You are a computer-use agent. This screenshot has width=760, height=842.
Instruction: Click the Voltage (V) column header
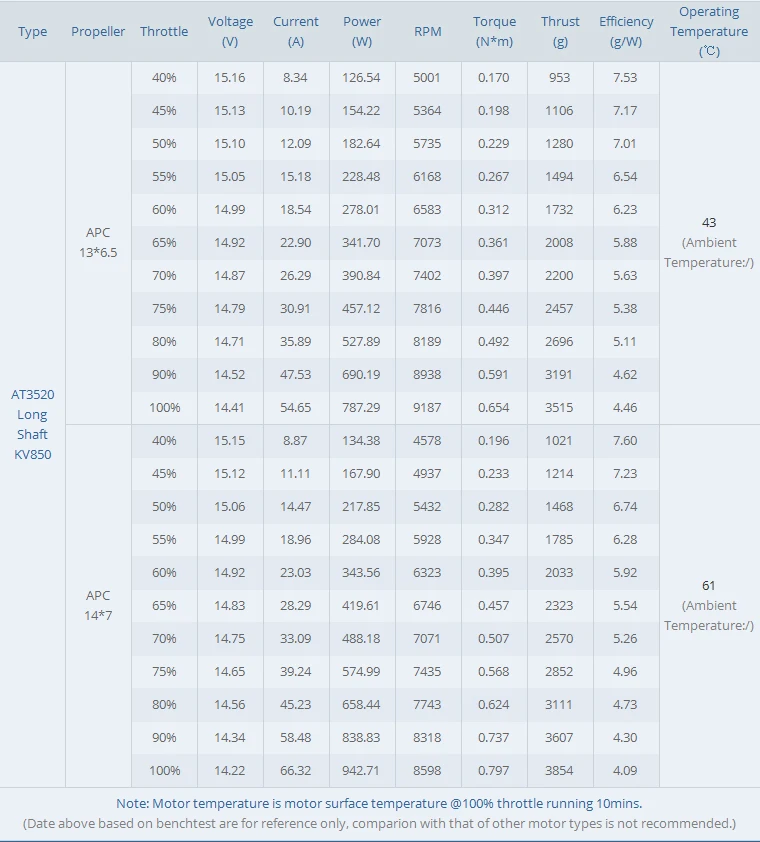coord(230,32)
